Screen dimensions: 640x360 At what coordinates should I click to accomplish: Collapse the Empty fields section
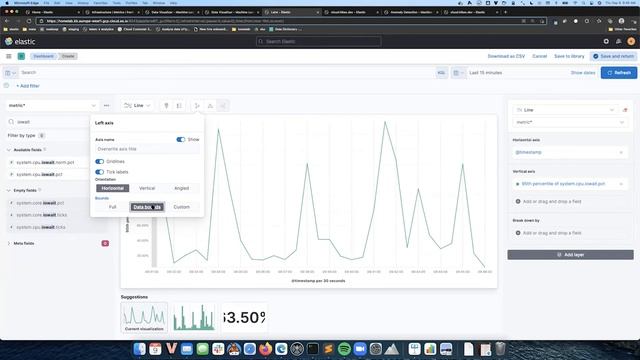click(x=9, y=190)
